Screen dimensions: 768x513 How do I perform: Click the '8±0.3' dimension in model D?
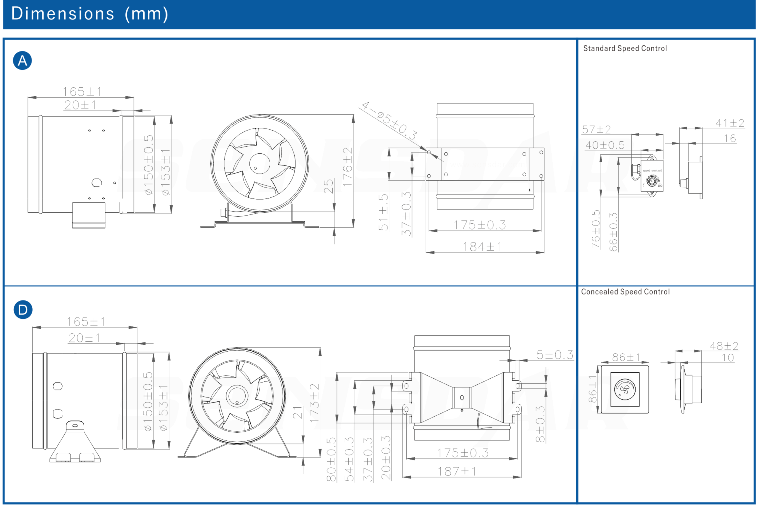point(540,424)
